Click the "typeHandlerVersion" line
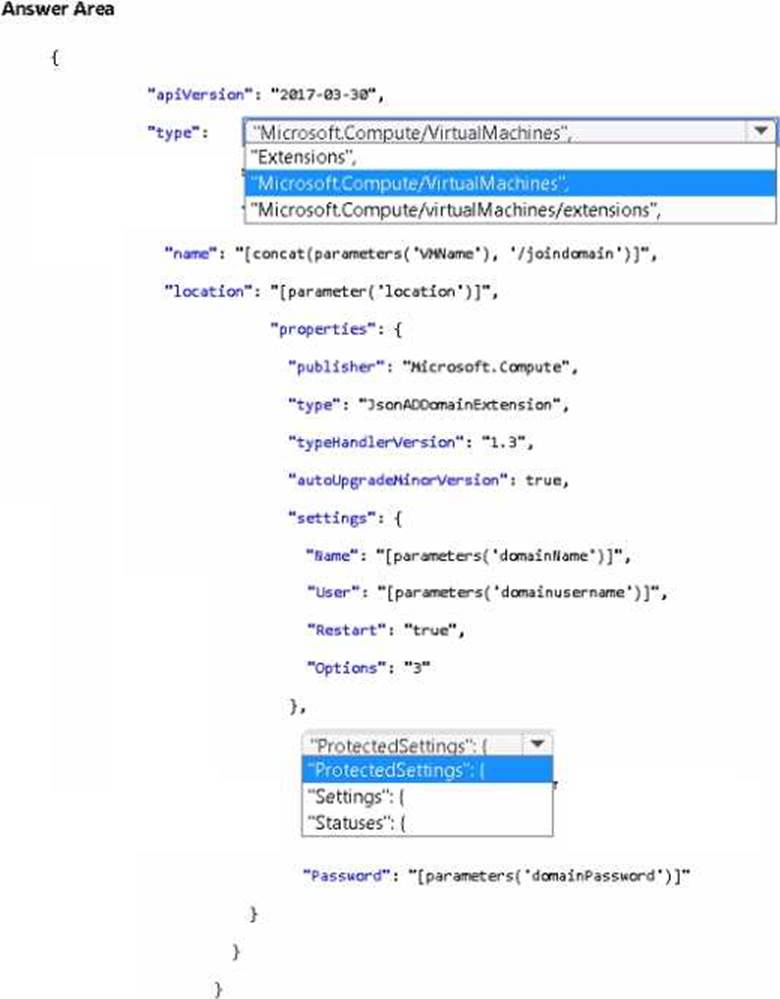780x999 pixels. [397, 442]
